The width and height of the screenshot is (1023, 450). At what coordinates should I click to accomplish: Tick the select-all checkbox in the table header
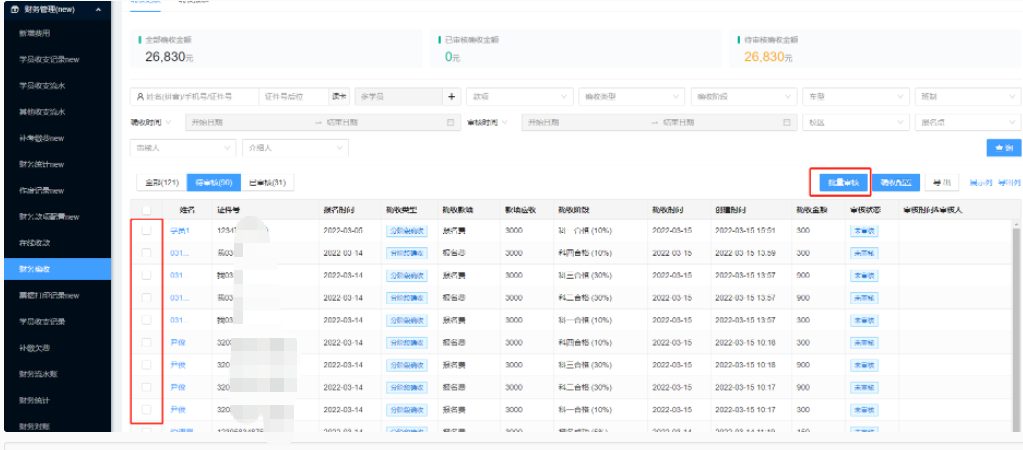click(147, 210)
